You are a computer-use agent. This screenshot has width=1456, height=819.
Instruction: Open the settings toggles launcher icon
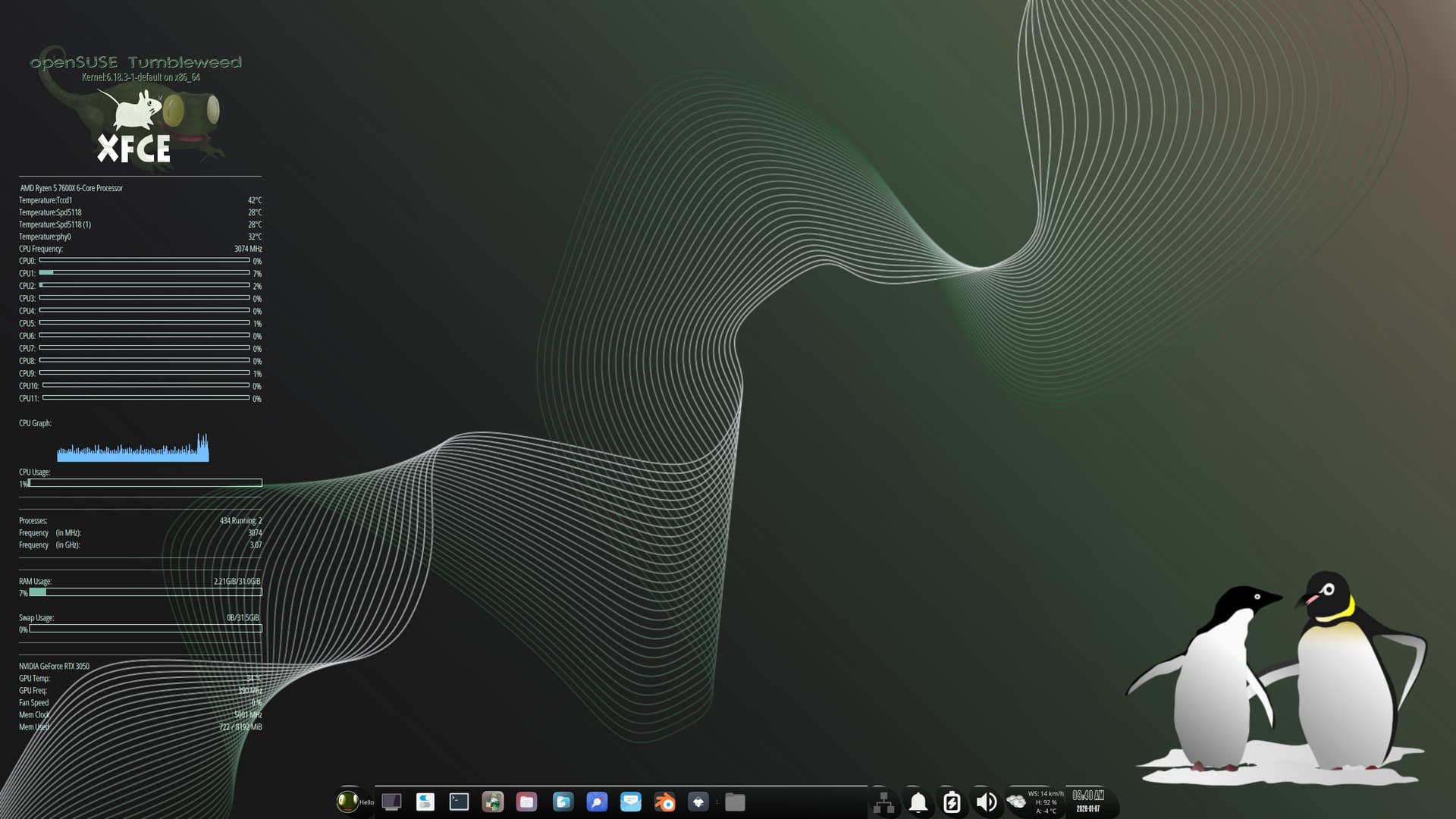(425, 802)
